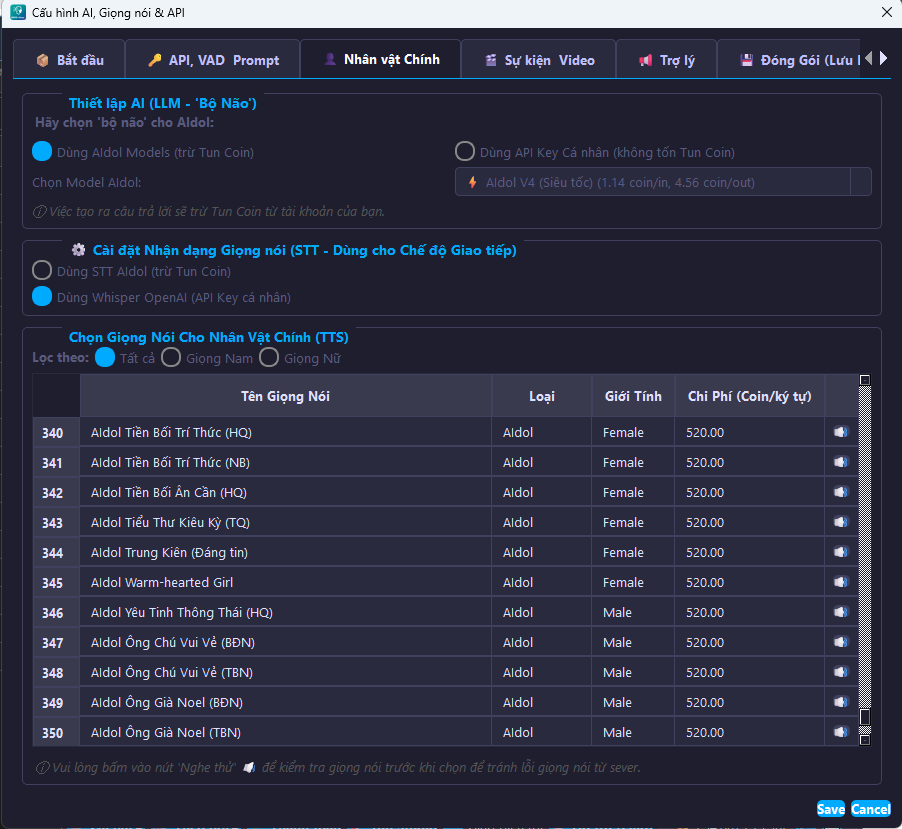Select 'Dùng AIdol Models' radio option

click(x=42, y=151)
